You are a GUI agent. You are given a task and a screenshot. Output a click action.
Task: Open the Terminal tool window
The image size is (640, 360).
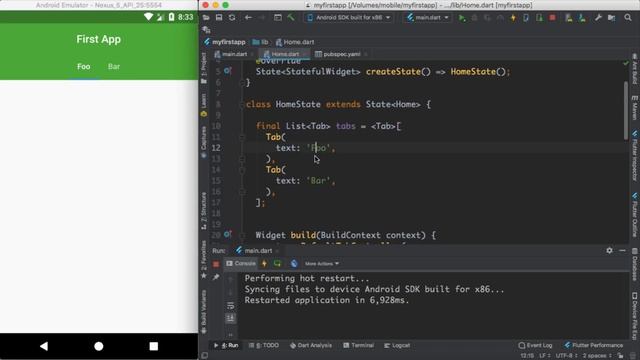[358, 345]
